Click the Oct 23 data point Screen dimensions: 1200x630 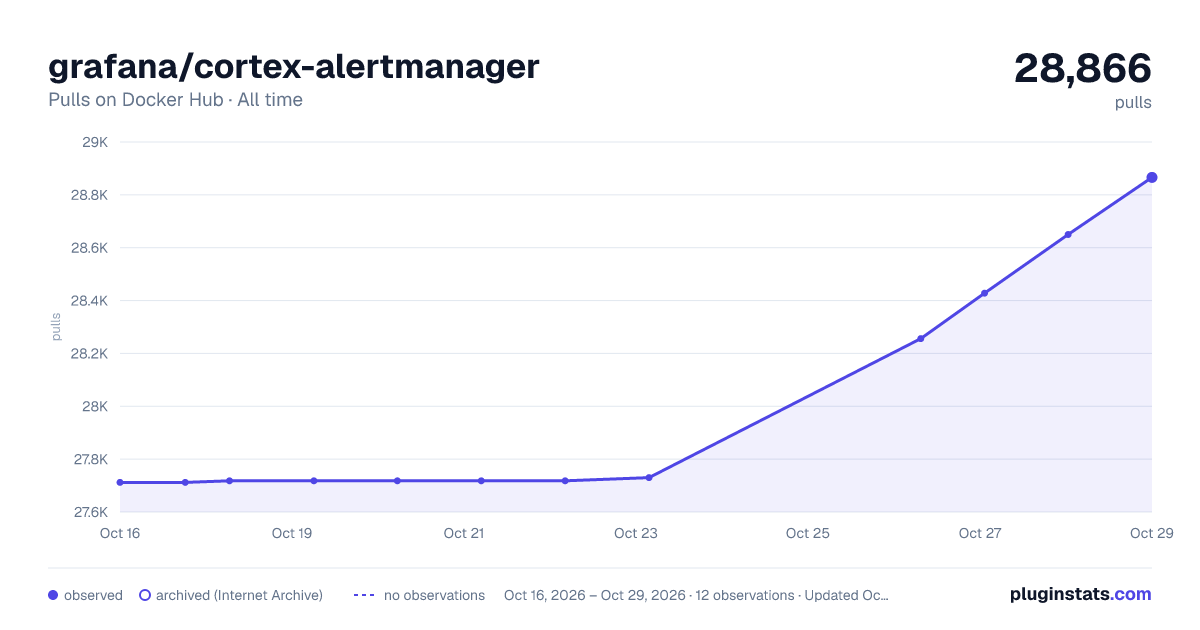pyautogui.click(x=649, y=477)
